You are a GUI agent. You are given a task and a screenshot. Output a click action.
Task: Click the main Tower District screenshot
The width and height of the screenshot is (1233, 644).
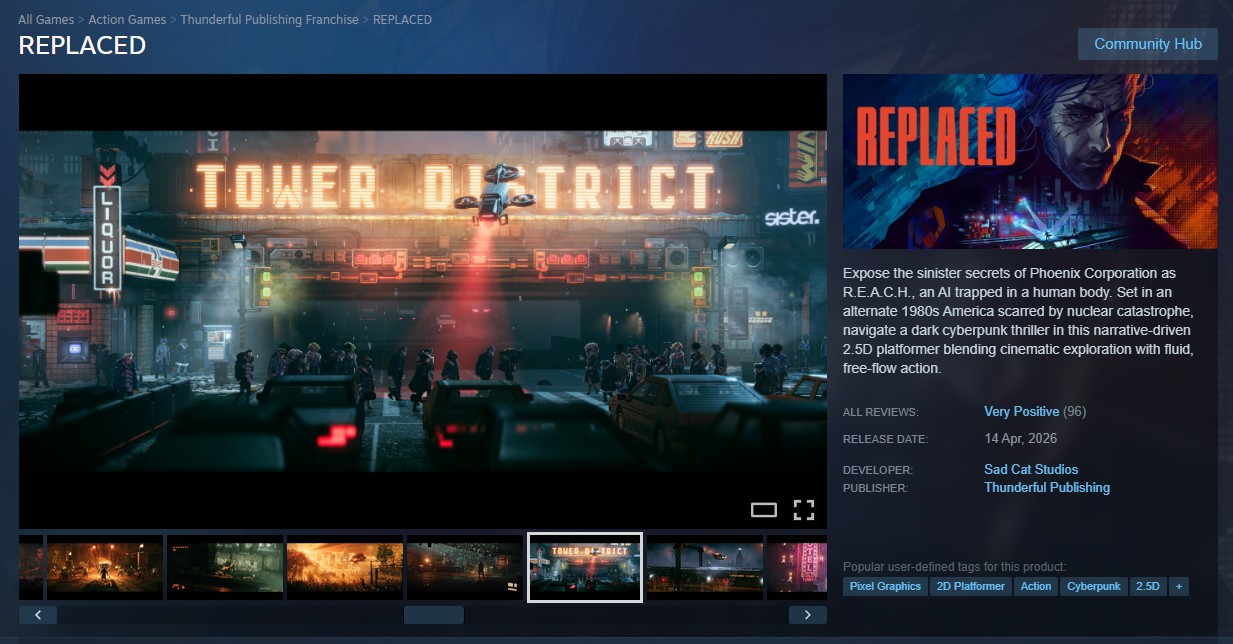[x=423, y=301]
